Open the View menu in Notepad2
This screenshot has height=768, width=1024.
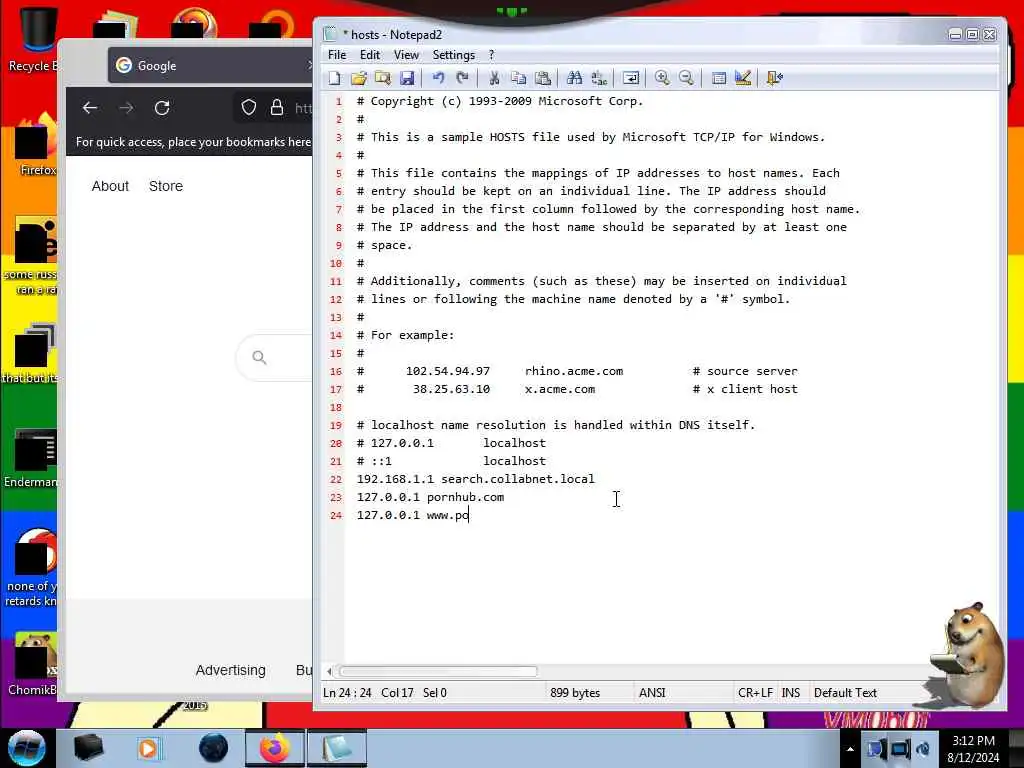tap(406, 55)
